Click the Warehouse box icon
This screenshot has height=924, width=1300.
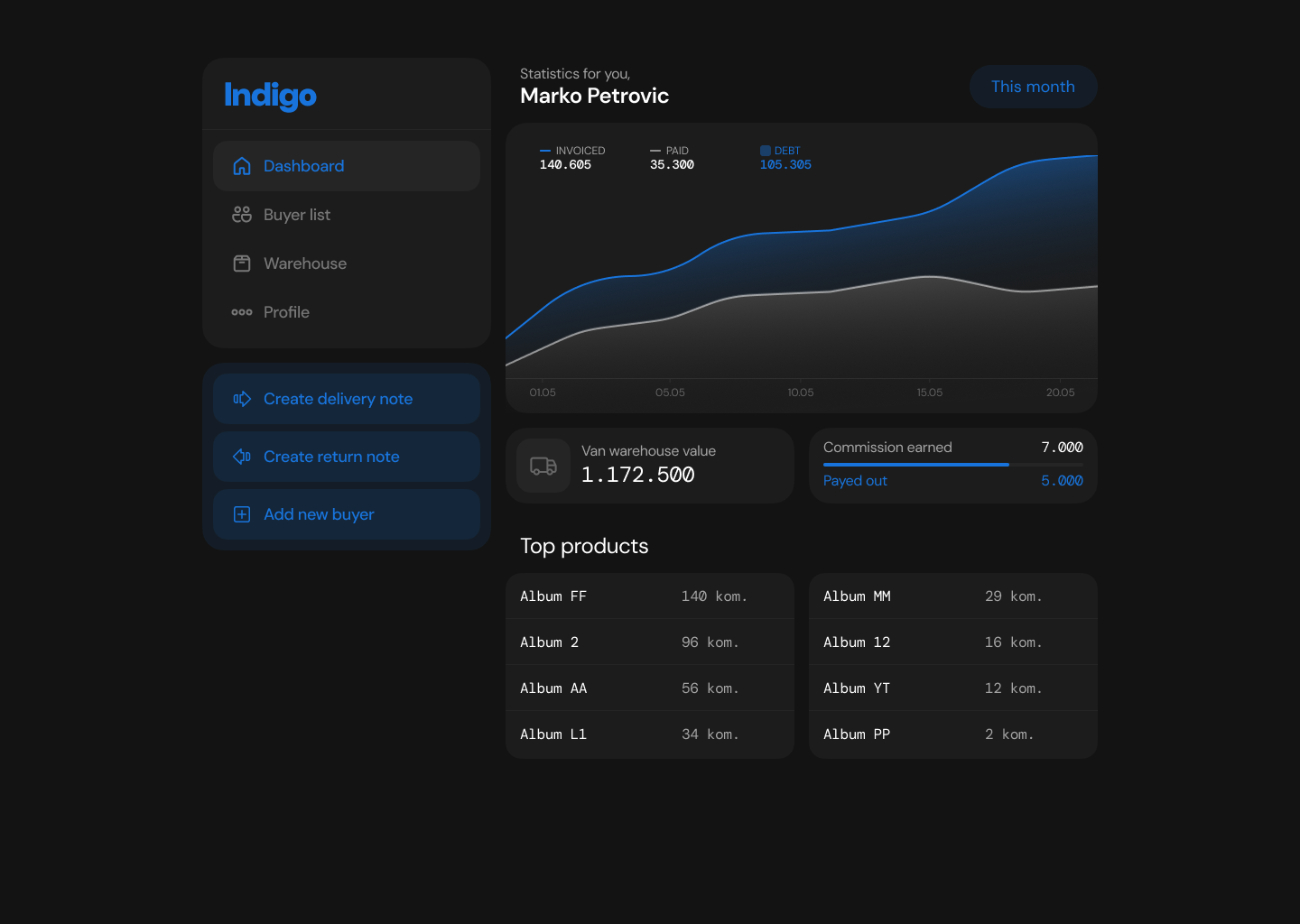242,263
